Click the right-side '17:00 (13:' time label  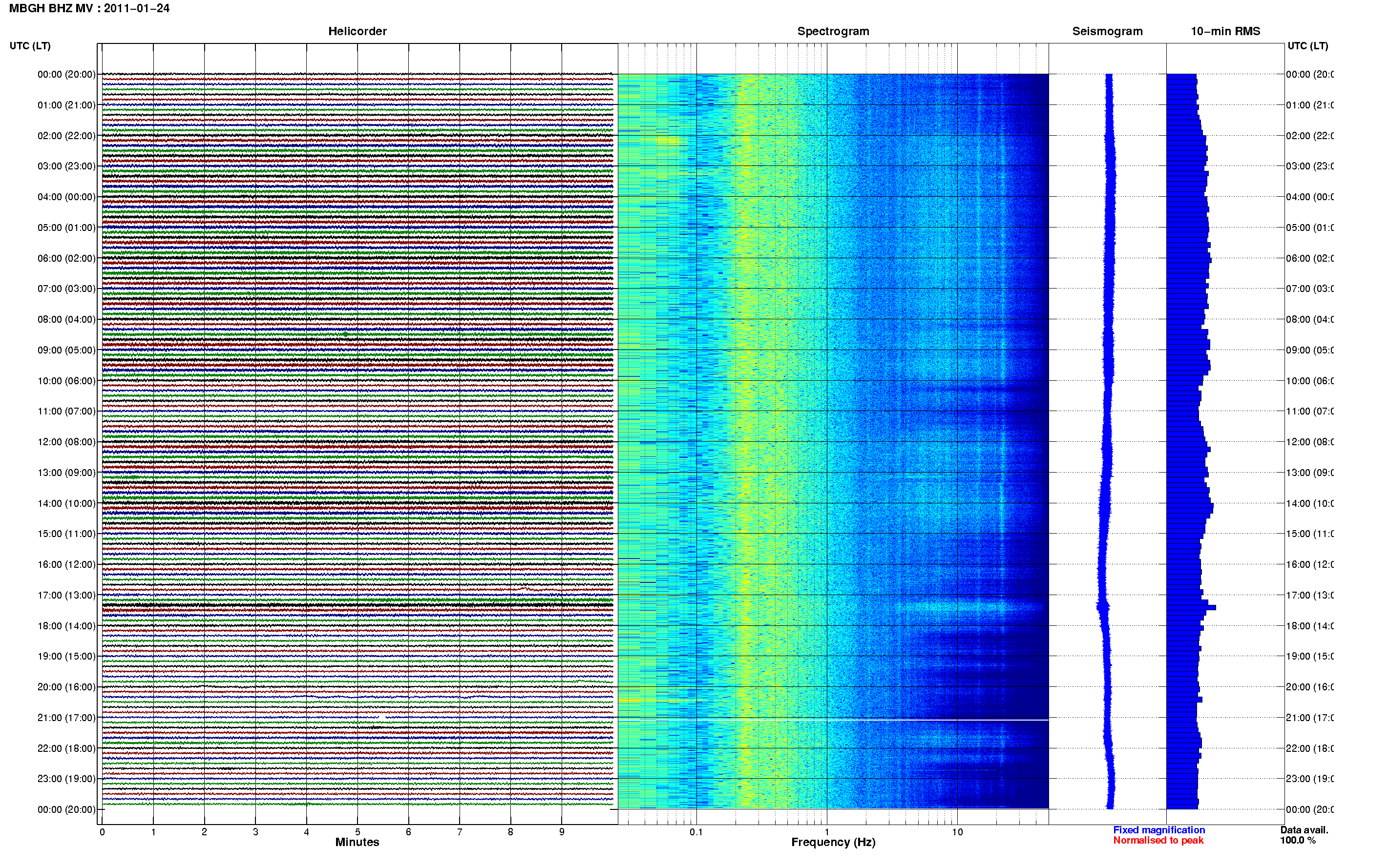tap(1310, 595)
